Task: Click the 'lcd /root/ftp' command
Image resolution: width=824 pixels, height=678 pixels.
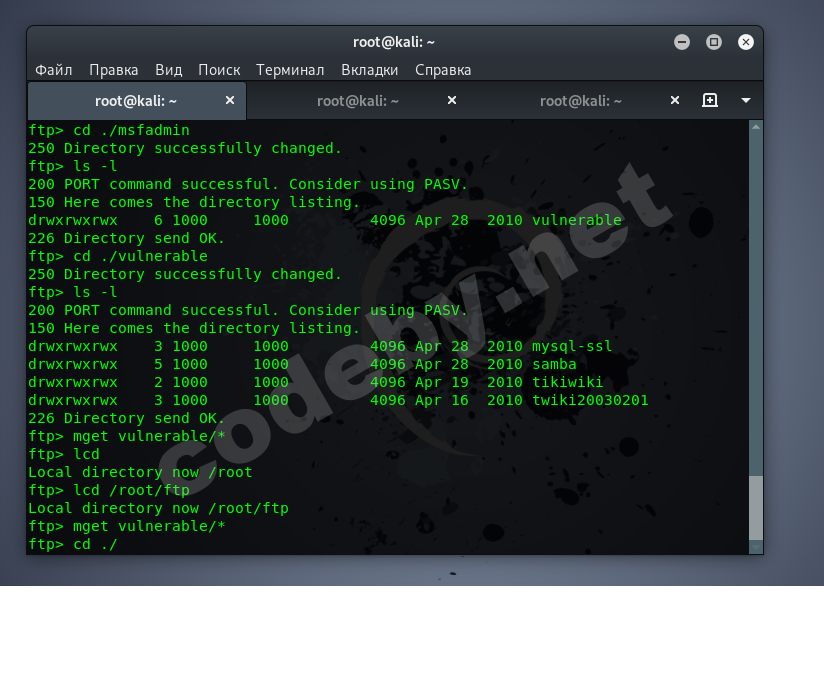Action: tap(131, 490)
